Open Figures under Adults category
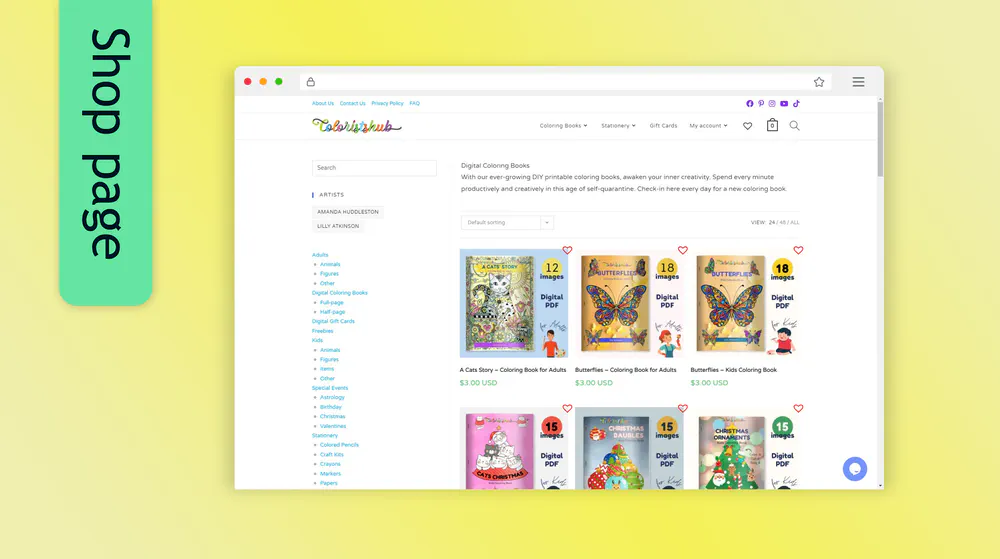The height and width of the screenshot is (559, 1000). coord(329,274)
